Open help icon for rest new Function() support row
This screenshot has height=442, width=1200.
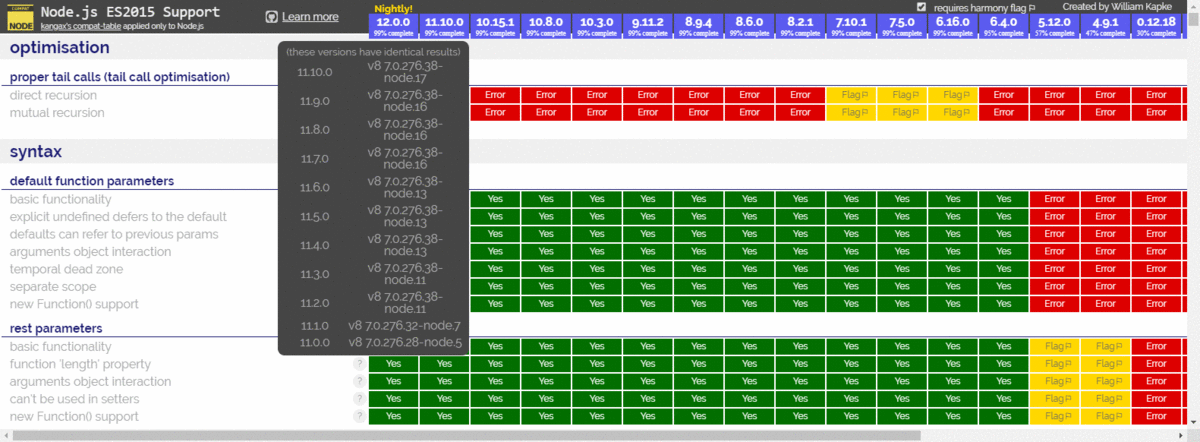coord(359,417)
